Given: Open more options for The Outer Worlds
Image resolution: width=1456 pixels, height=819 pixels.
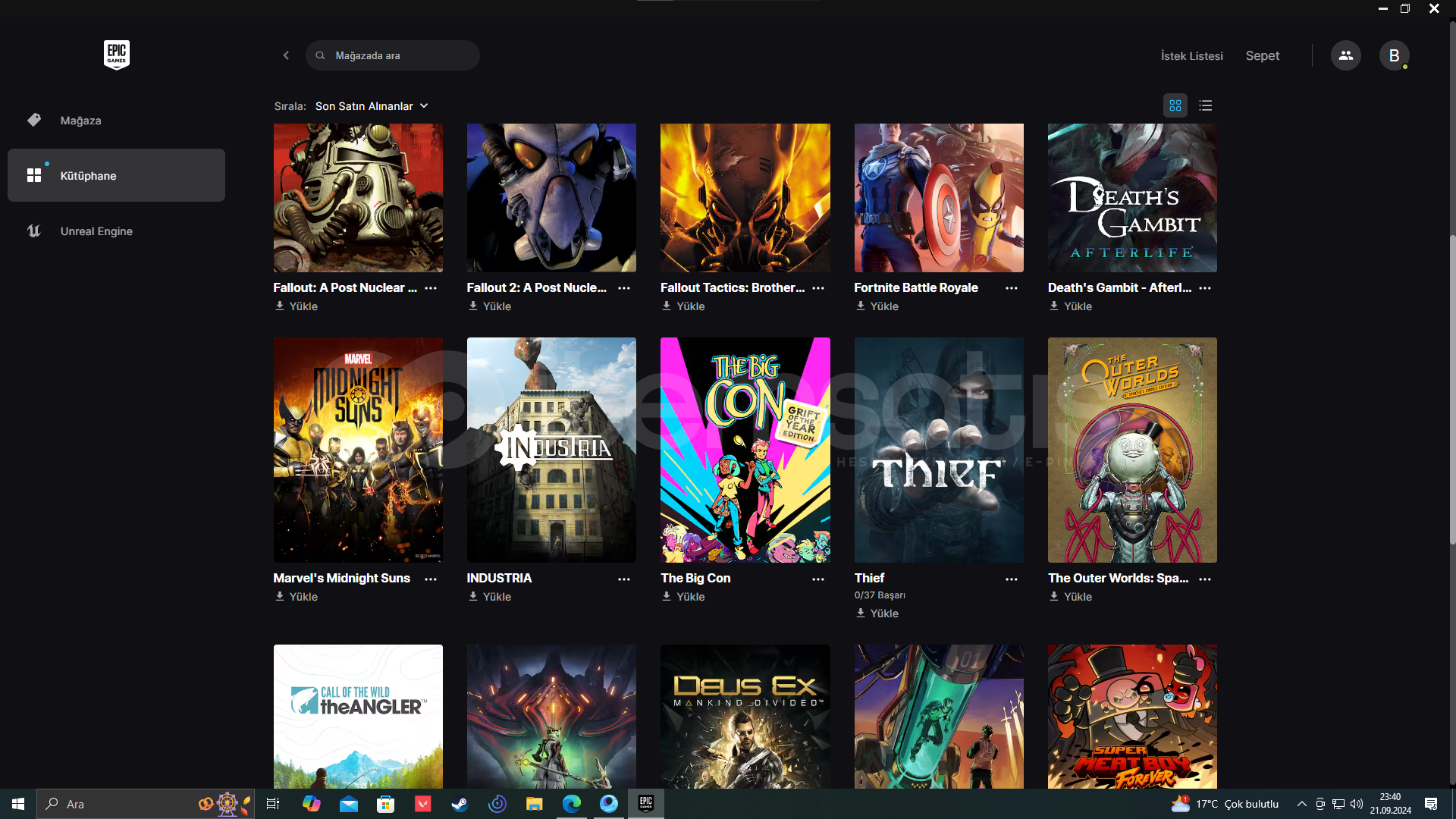Looking at the screenshot, I should pos(1205,579).
